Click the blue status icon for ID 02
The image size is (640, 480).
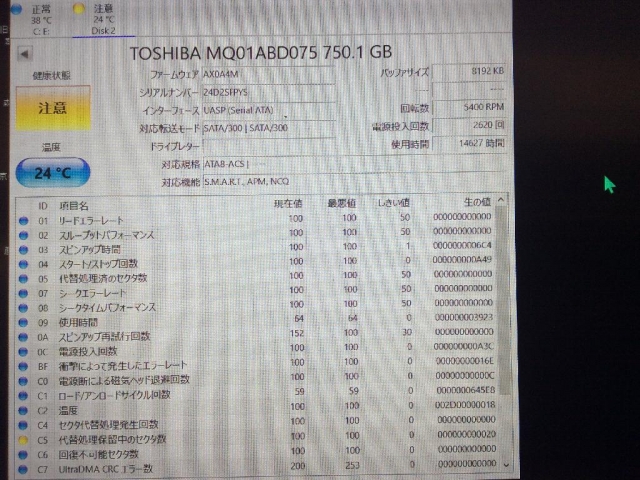(24, 236)
